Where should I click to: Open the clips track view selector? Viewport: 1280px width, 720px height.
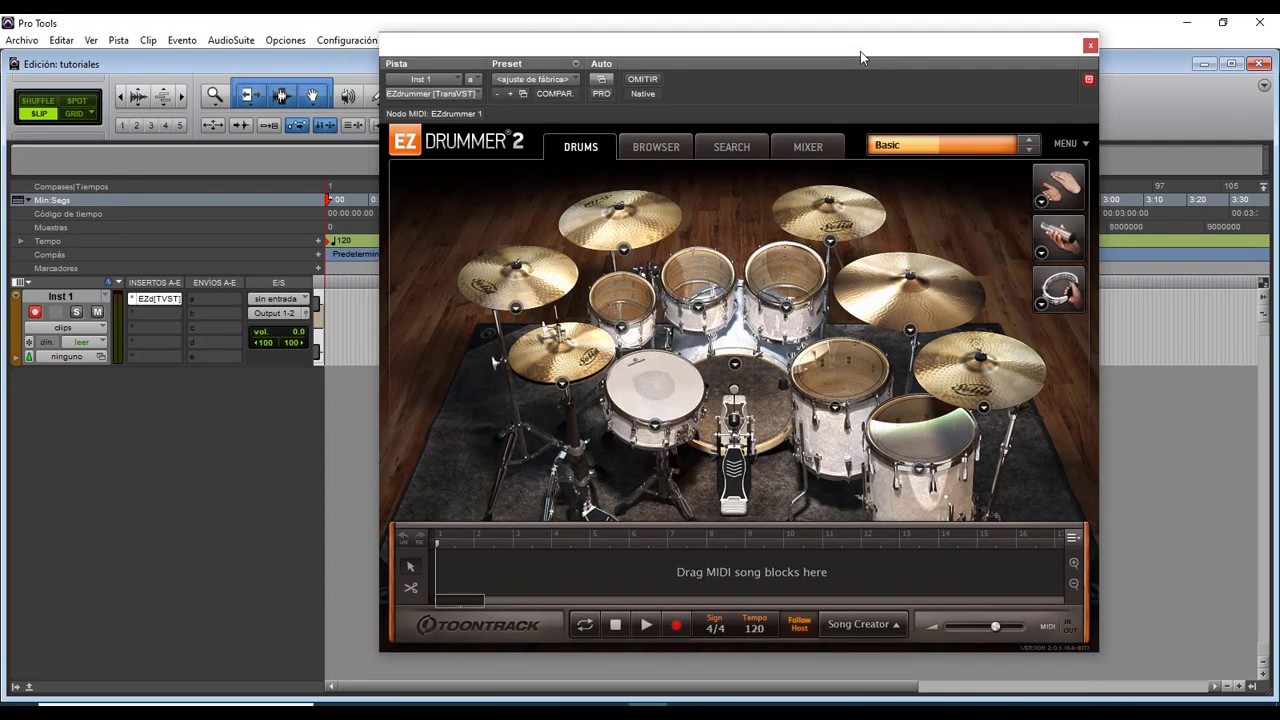tap(67, 327)
